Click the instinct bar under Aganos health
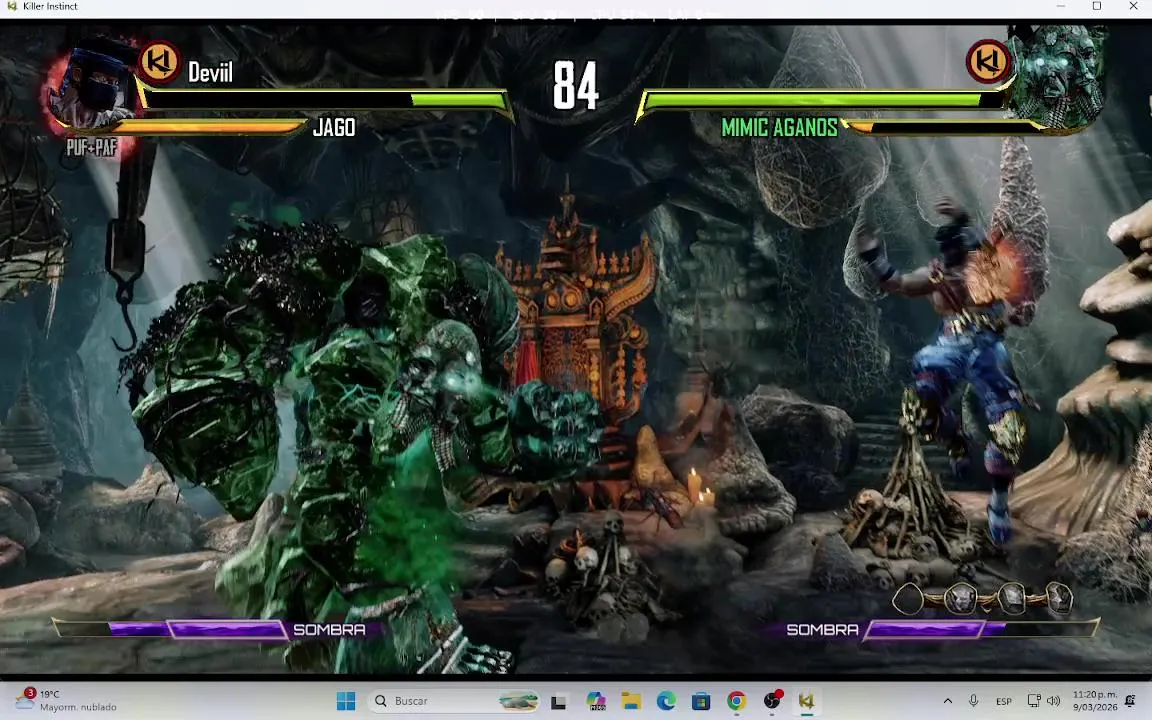Screen dimensions: 1152x720 (944, 127)
